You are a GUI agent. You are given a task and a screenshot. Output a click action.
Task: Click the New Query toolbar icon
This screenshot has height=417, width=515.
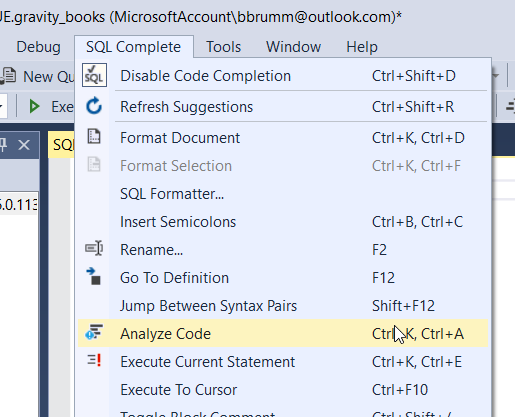pos(7,76)
